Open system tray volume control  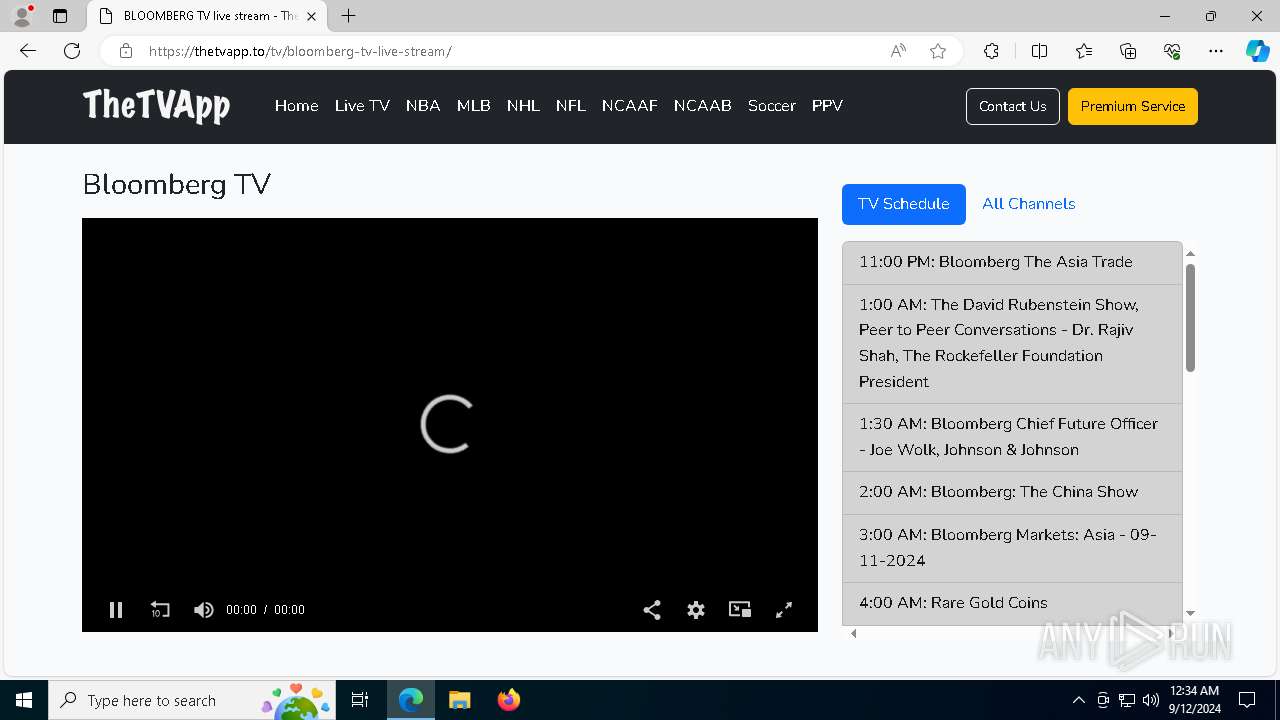1150,700
